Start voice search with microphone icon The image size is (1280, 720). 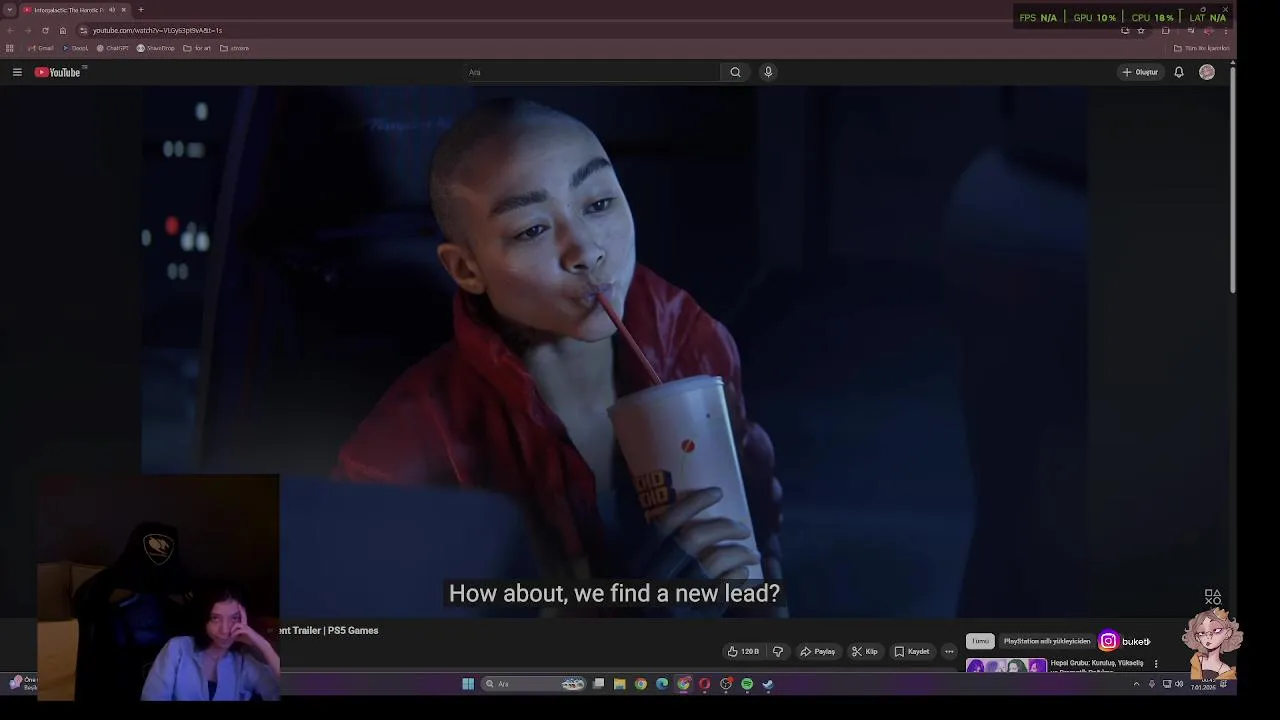768,72
